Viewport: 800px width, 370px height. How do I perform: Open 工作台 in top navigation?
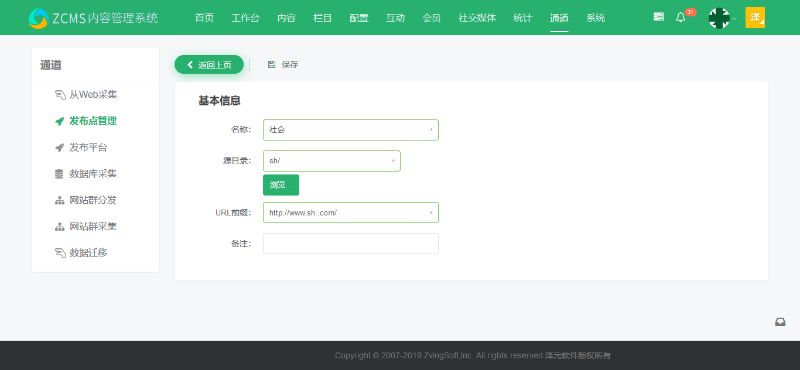[245, 18]
